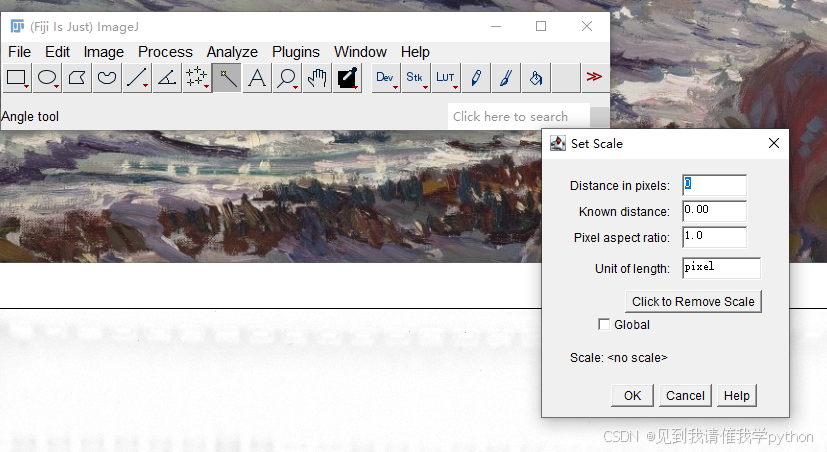Viewport: 827px width, 452px height.
Task: Minimize the ImageJ window
Action: pyautogui.click(x=496, y=26)
